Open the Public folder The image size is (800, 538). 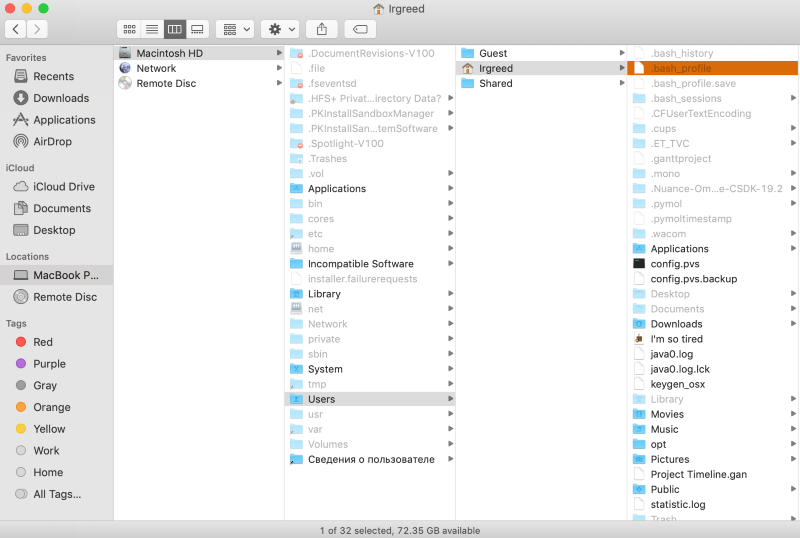713,490
